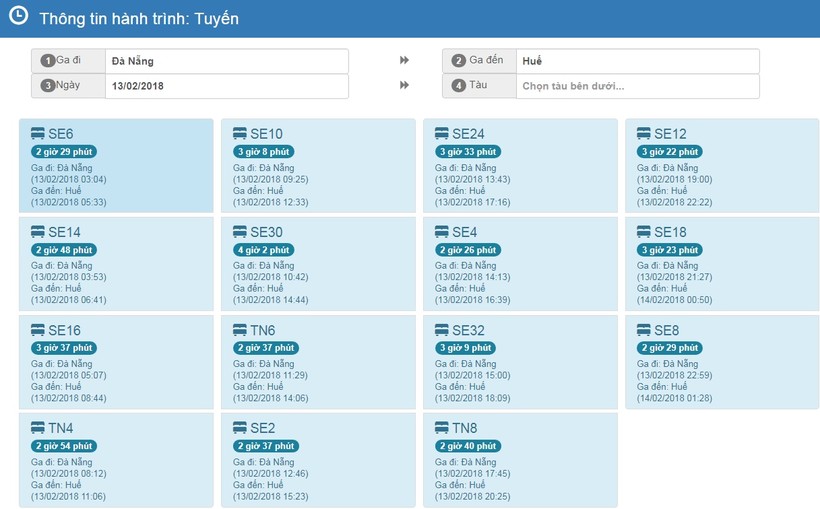
Task: Click the train icon next to SE6
Action: click(x=38, y=134)
